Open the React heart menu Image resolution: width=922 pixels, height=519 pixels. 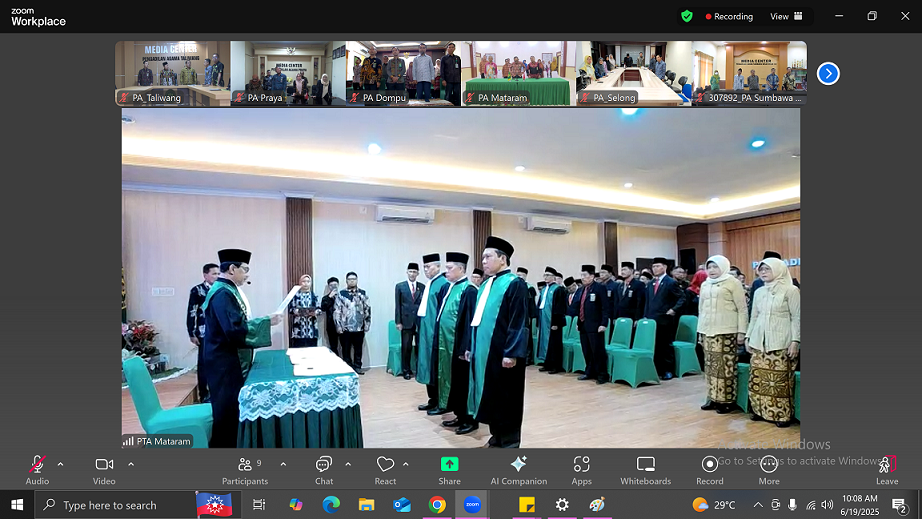(385, 470)
